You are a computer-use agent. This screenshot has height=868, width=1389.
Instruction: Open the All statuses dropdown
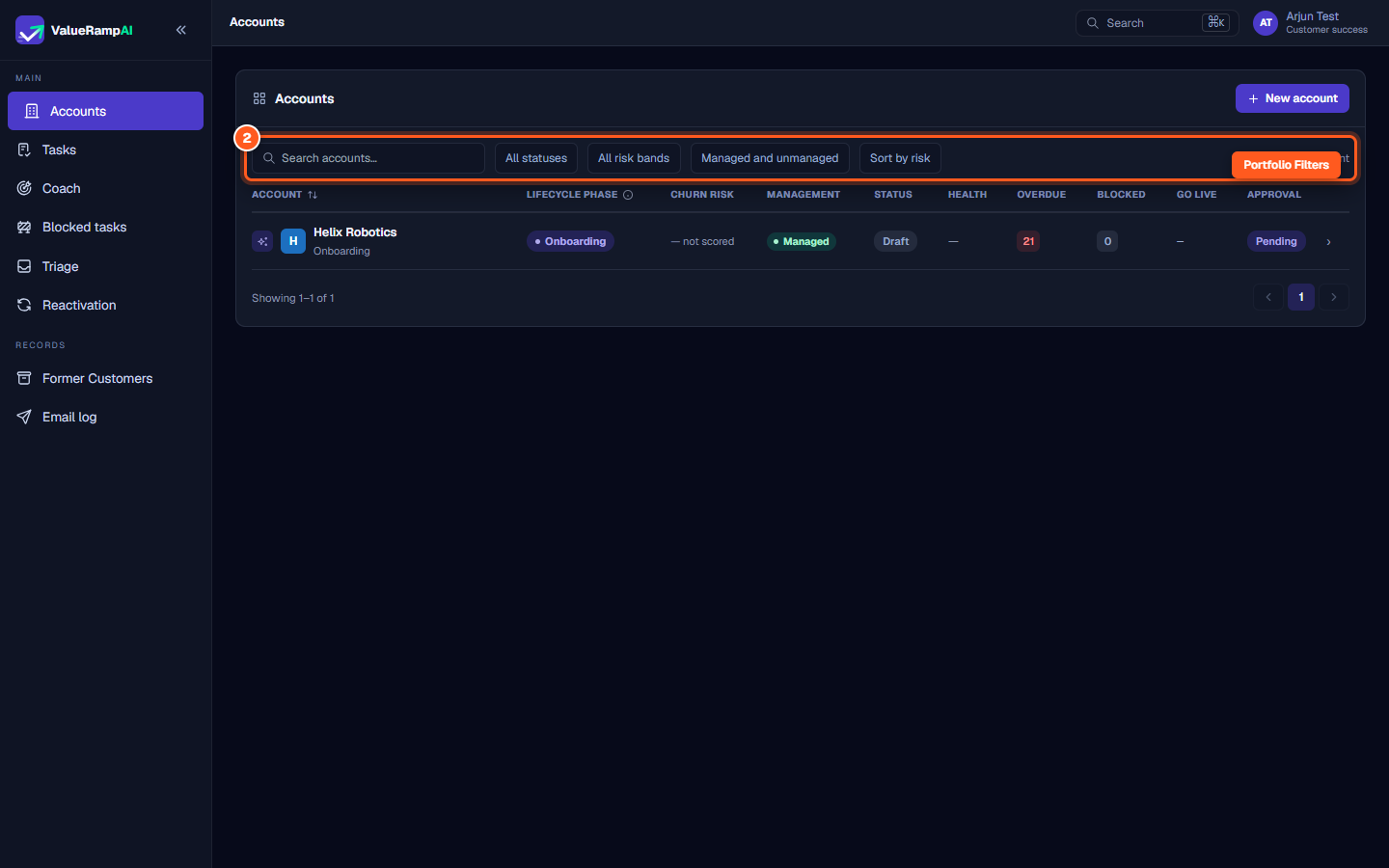(x=536, y=158)
